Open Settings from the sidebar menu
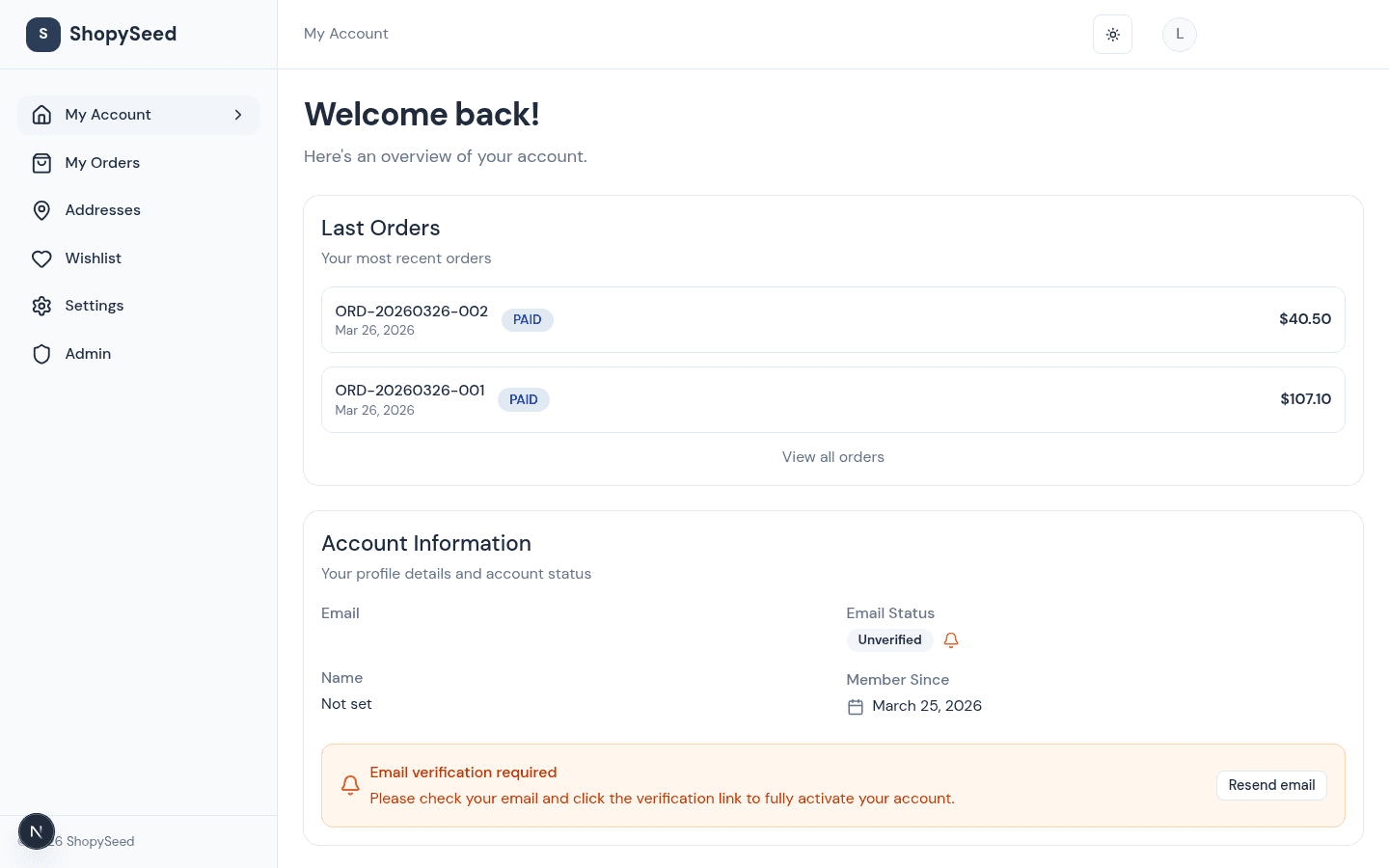 point(94,305)
